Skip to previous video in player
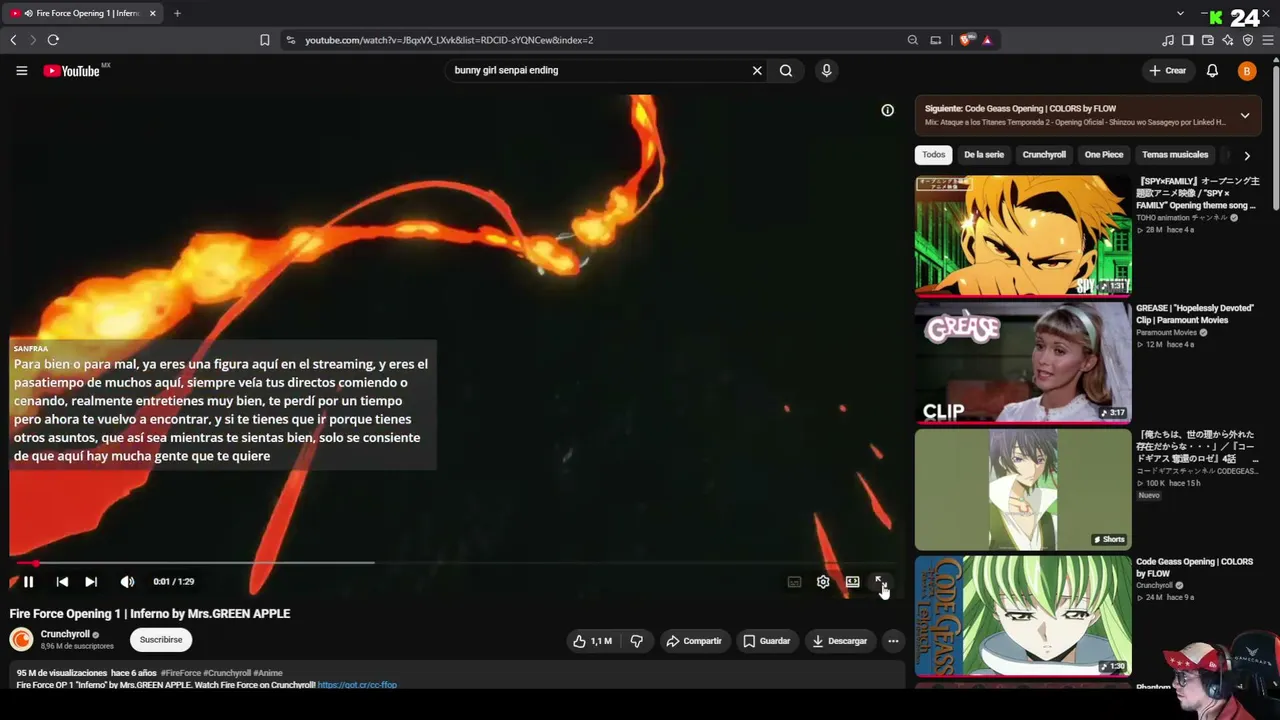The image size is (1280, 720). pyautogui.click(x=62, y=582)
